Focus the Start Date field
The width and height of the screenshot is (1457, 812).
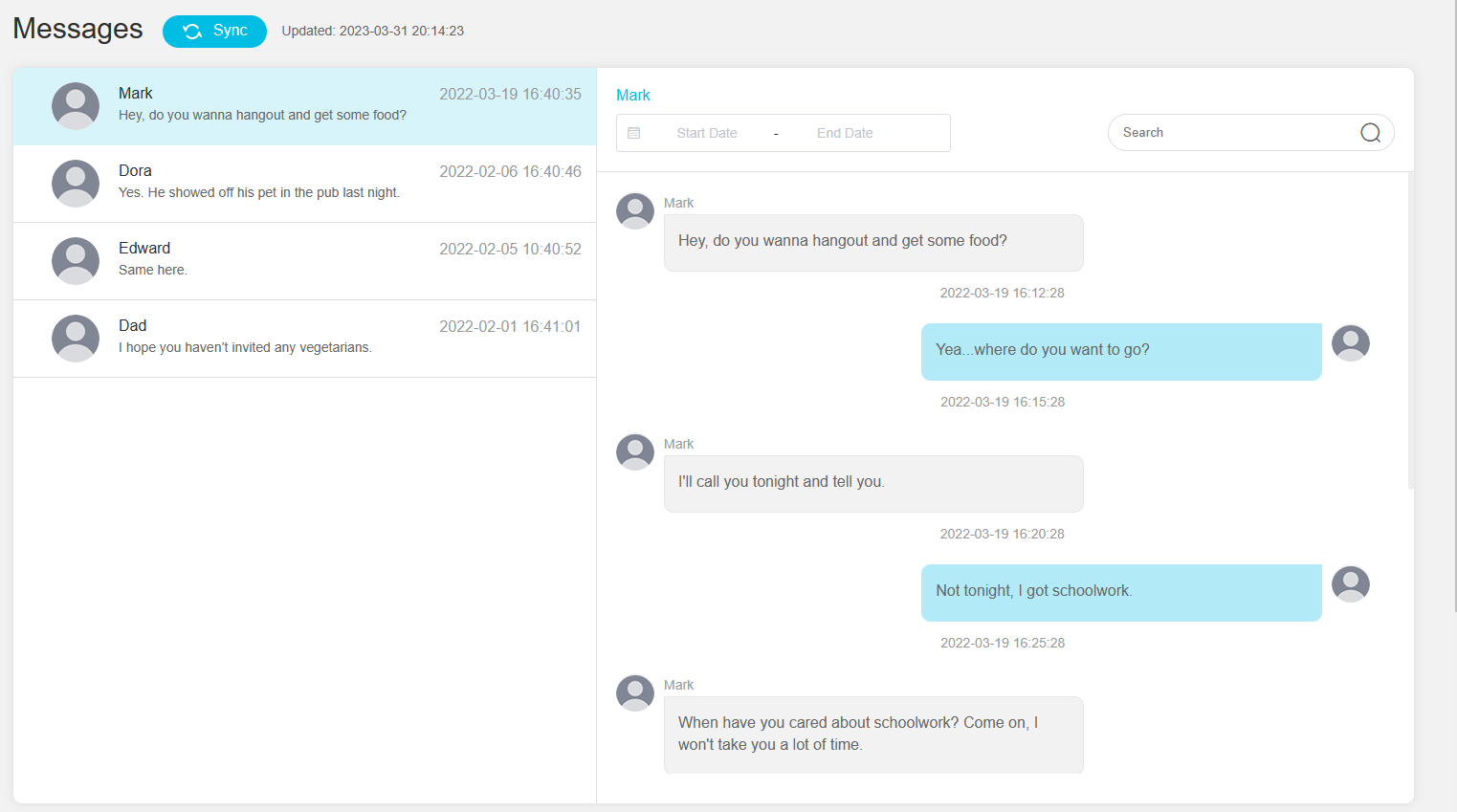[x=706, y=133]
